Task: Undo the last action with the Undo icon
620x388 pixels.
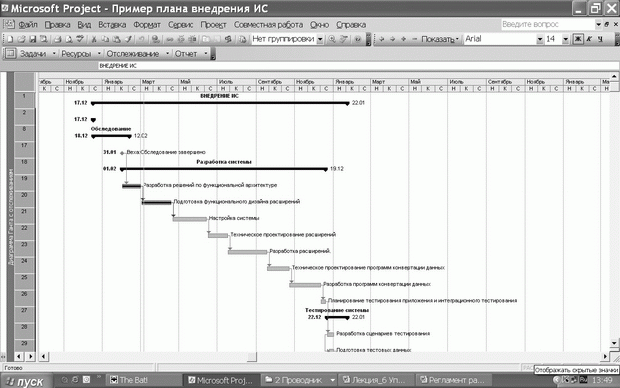Action: pyautogui.click(x=142, y=39)
